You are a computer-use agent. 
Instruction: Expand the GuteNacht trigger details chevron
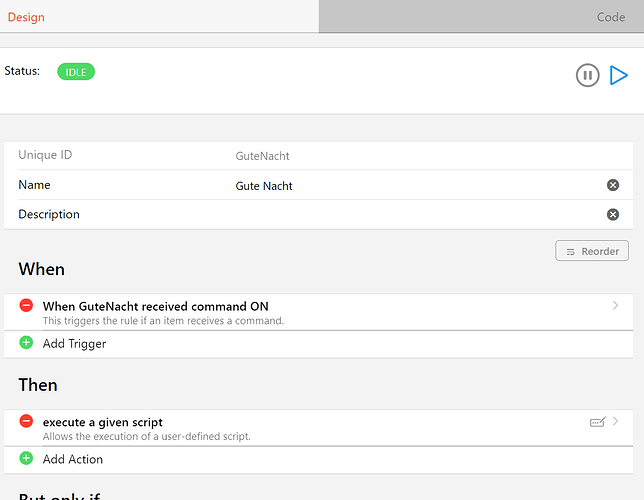[x=616, y=306]
